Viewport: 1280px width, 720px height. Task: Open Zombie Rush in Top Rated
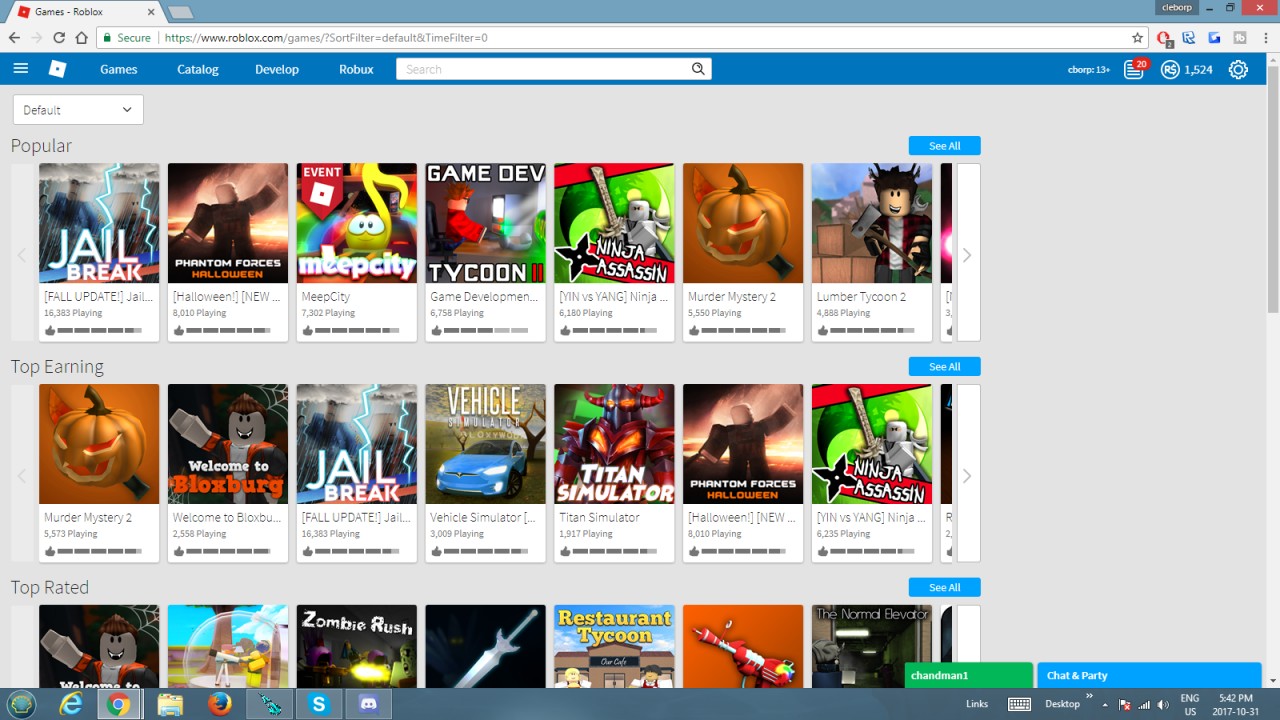(357, 646)
